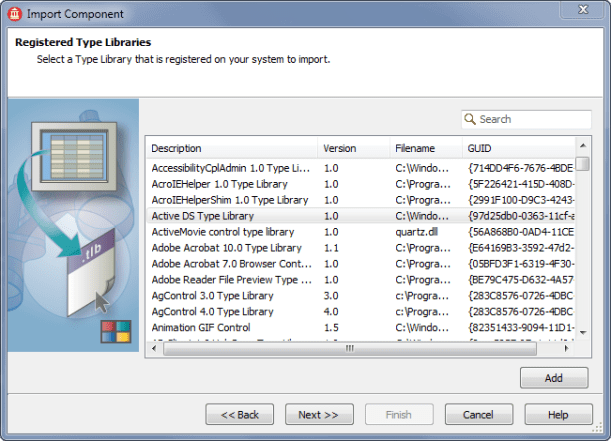Click the GUID column header
This screenshot has height=441, width=611.
tap(517, 148)
